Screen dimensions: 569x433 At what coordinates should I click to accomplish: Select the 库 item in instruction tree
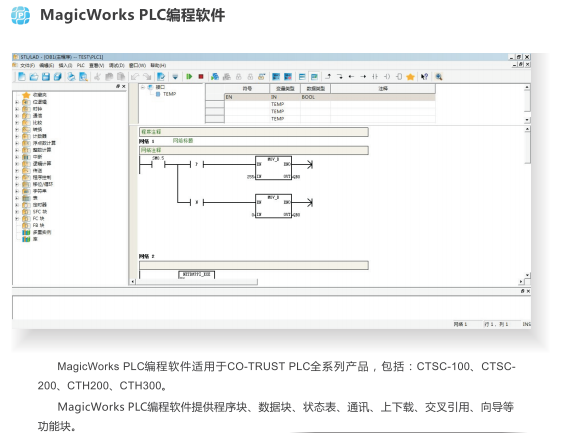tap(30, 239)
